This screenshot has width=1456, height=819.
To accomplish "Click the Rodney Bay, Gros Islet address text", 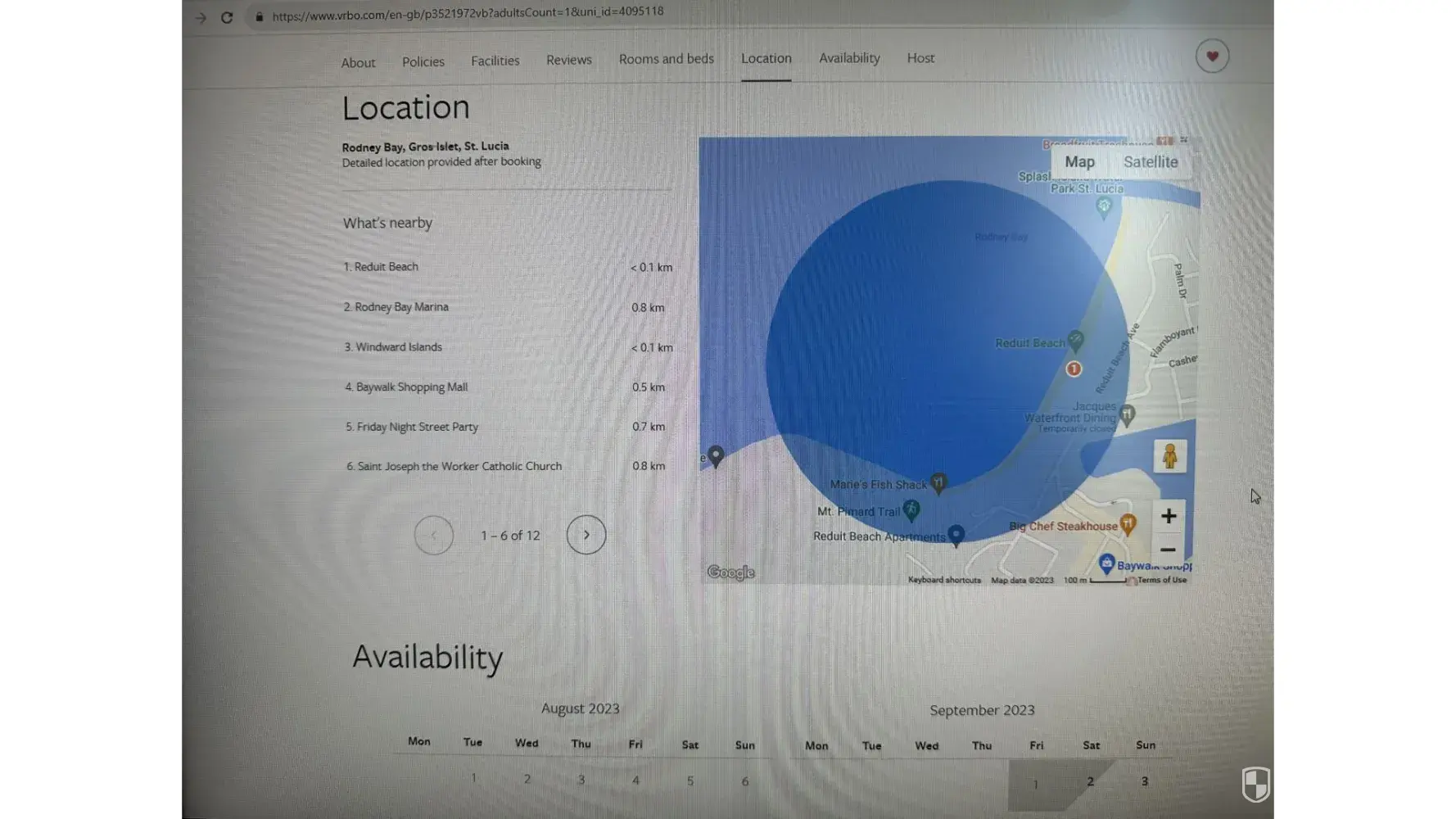I will (425, 147).
